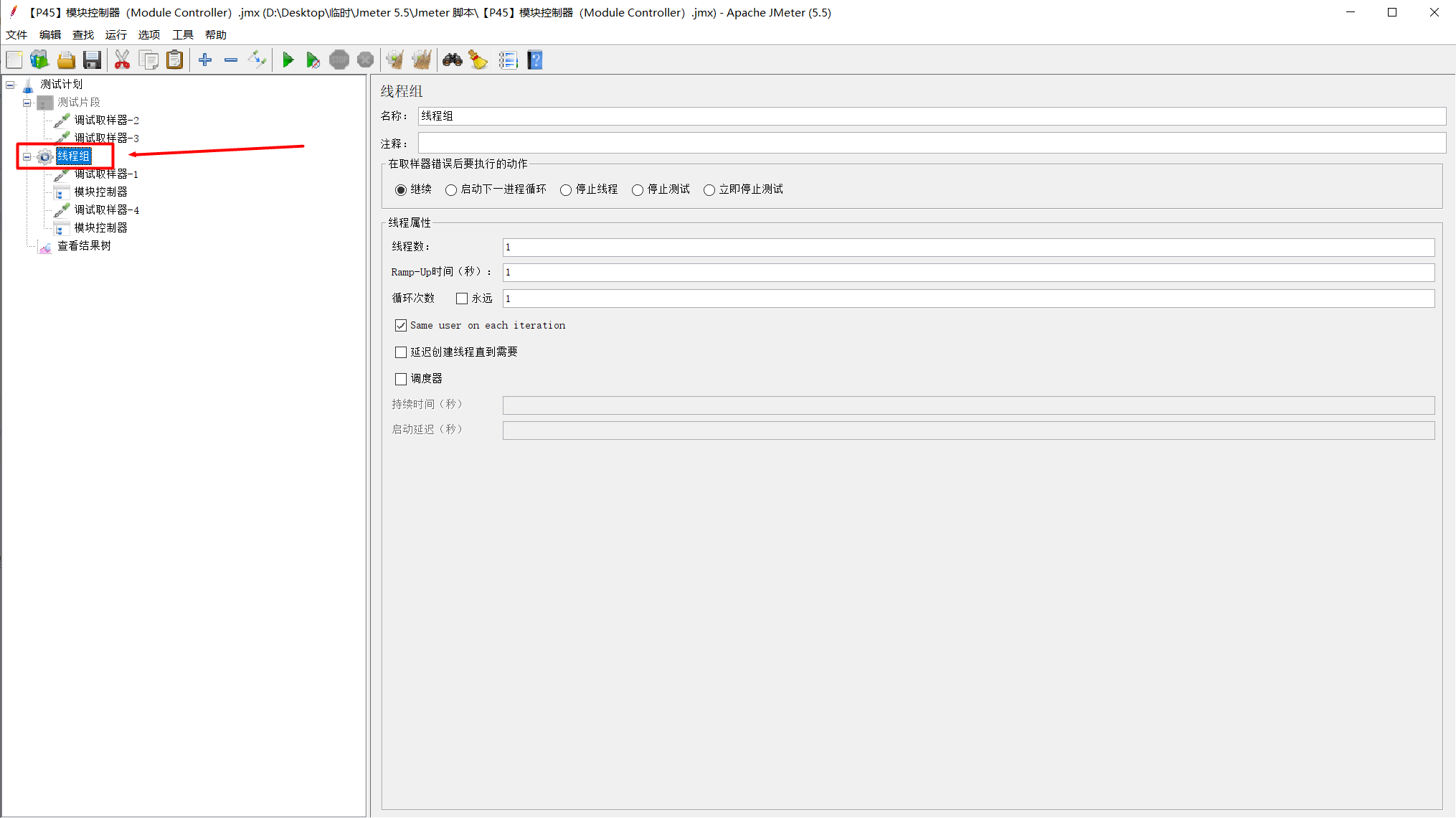Click the Open file folder icon
The image size is (1456, 818).
click(x=66, y=60)
